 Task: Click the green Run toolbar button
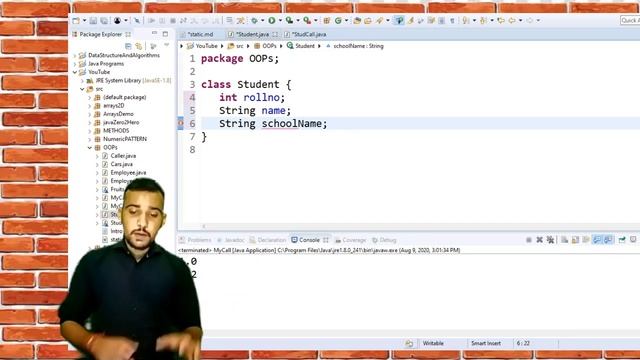click(271, 20)
